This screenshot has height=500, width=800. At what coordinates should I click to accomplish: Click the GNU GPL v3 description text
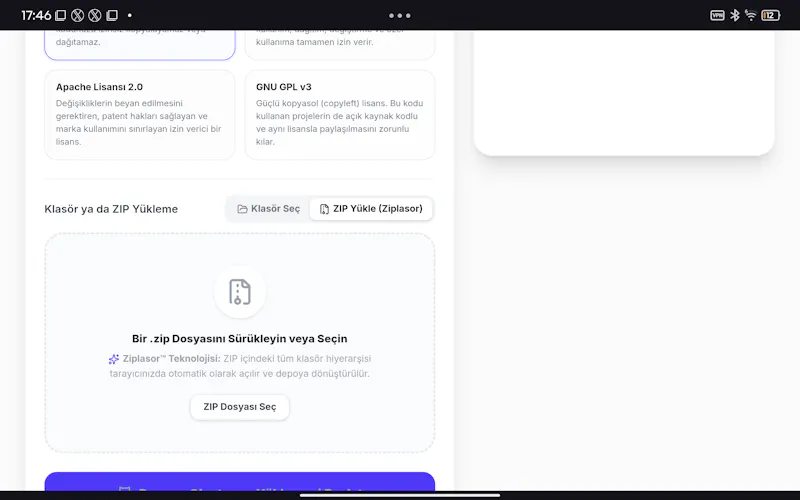(340, 122)
